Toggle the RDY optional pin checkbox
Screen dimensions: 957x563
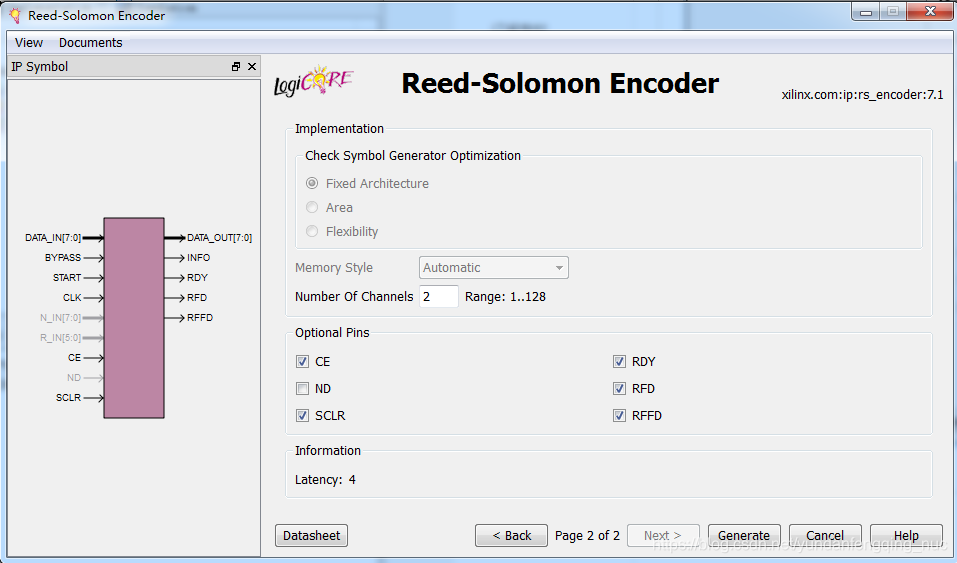click(619, 361)
